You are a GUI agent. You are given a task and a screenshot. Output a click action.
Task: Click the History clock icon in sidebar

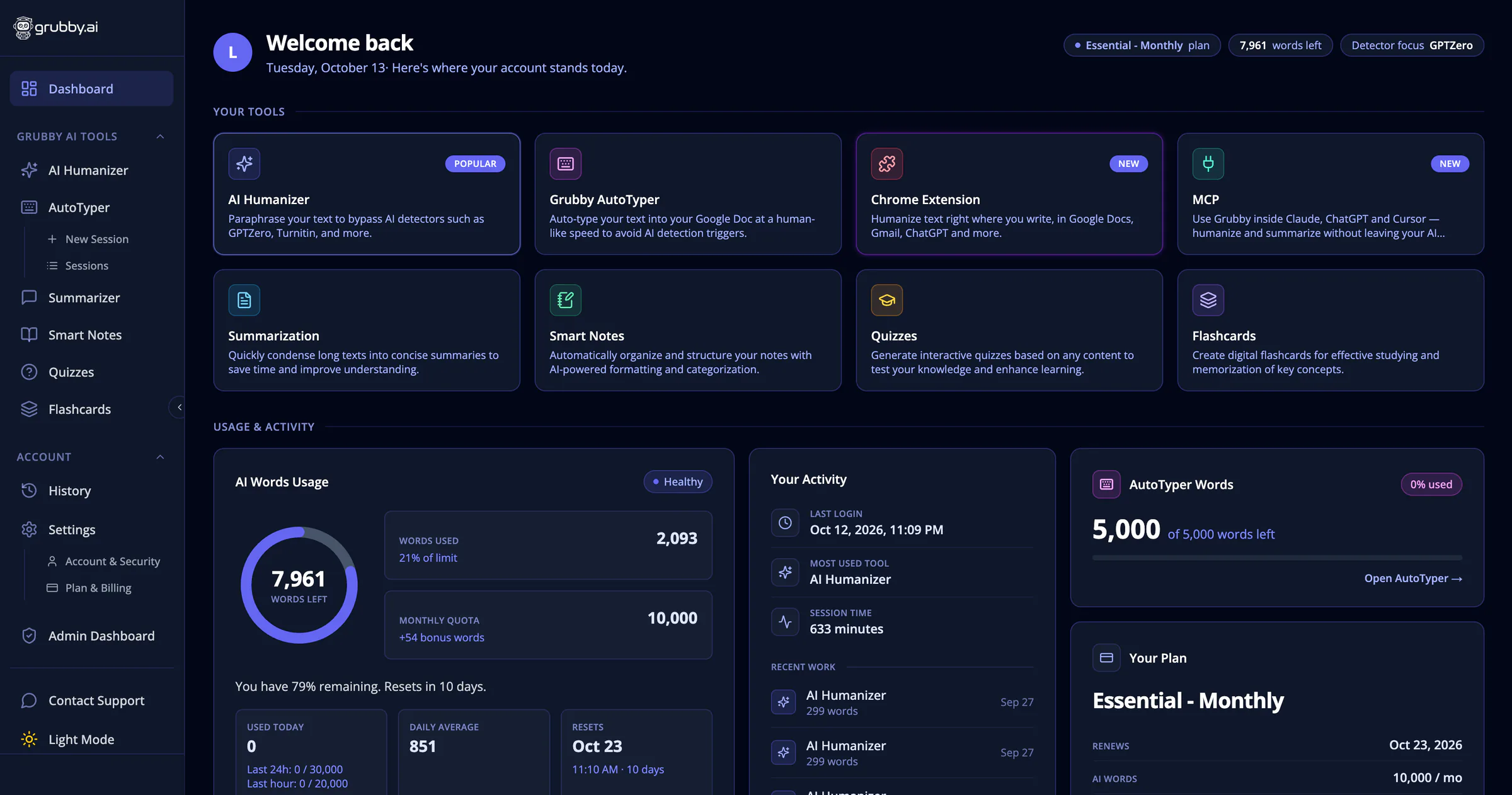click(x=29, y=490)
